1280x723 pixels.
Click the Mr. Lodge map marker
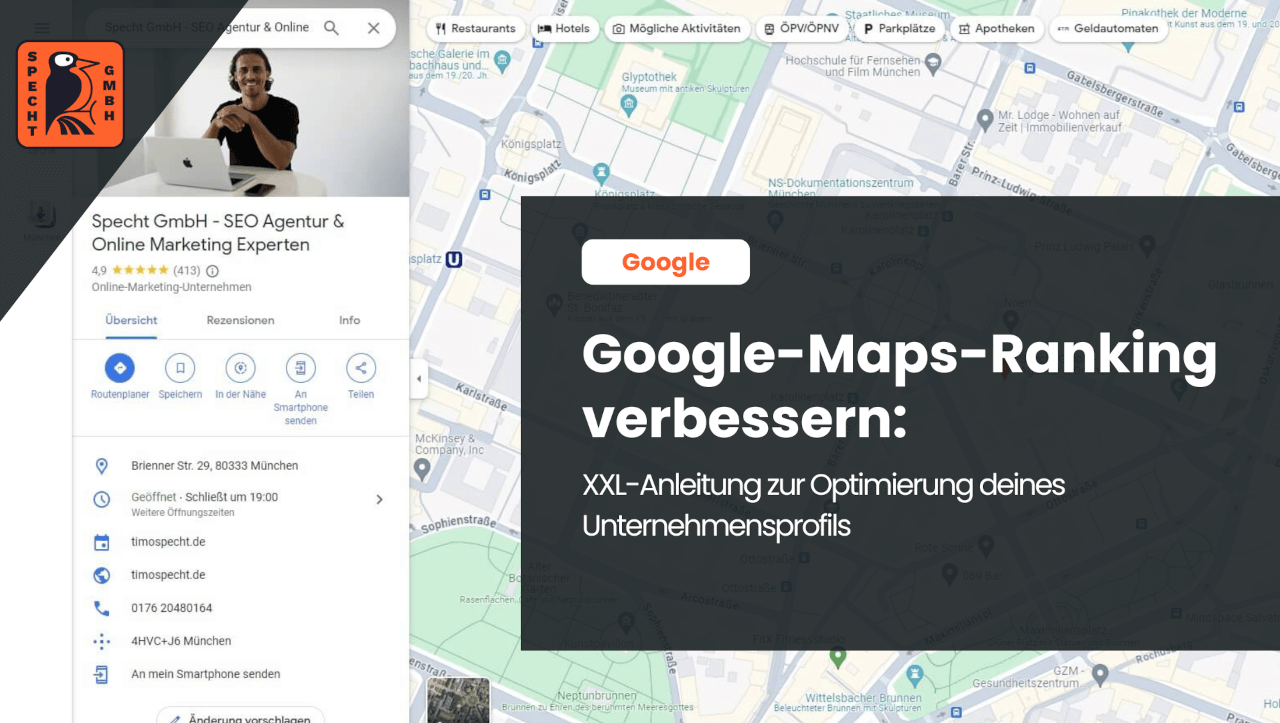(x=985, y=121)
